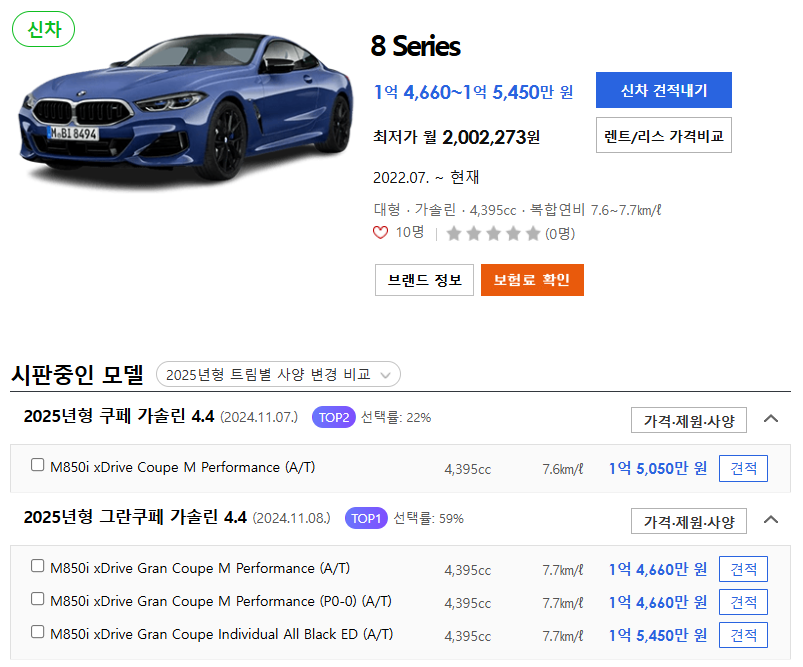Viewport: 803px width, 667px height.
Task: Open 렌트/리스 가격비교
Action: [664, 135]
